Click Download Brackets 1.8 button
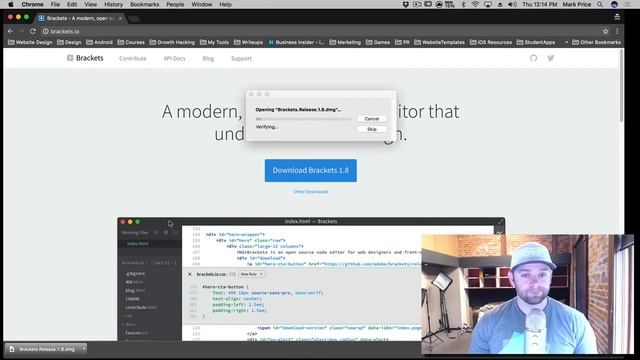The height and width of the screenshot is (360, 640). (x=311, y=170)
